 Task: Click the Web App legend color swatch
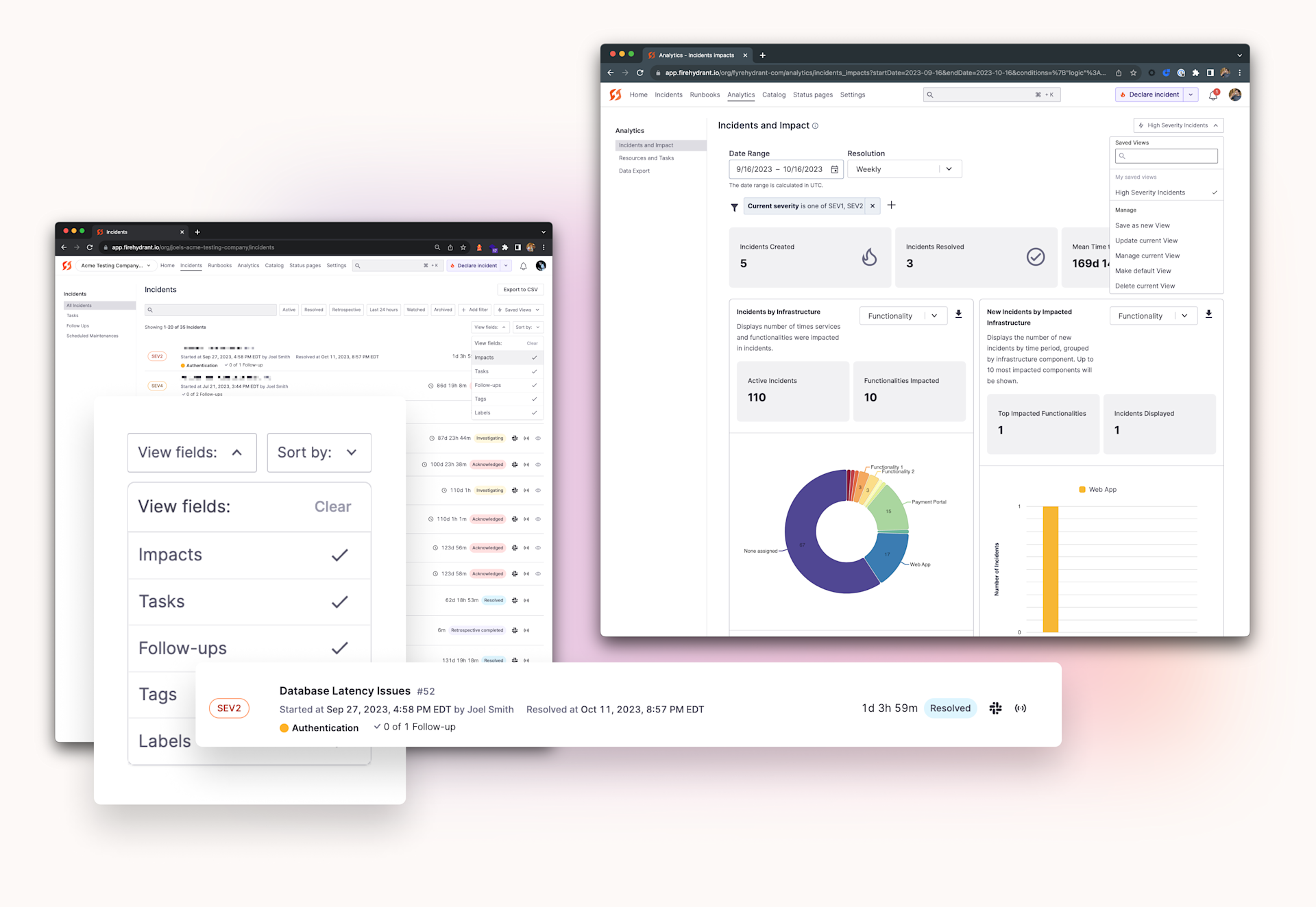1082,490
